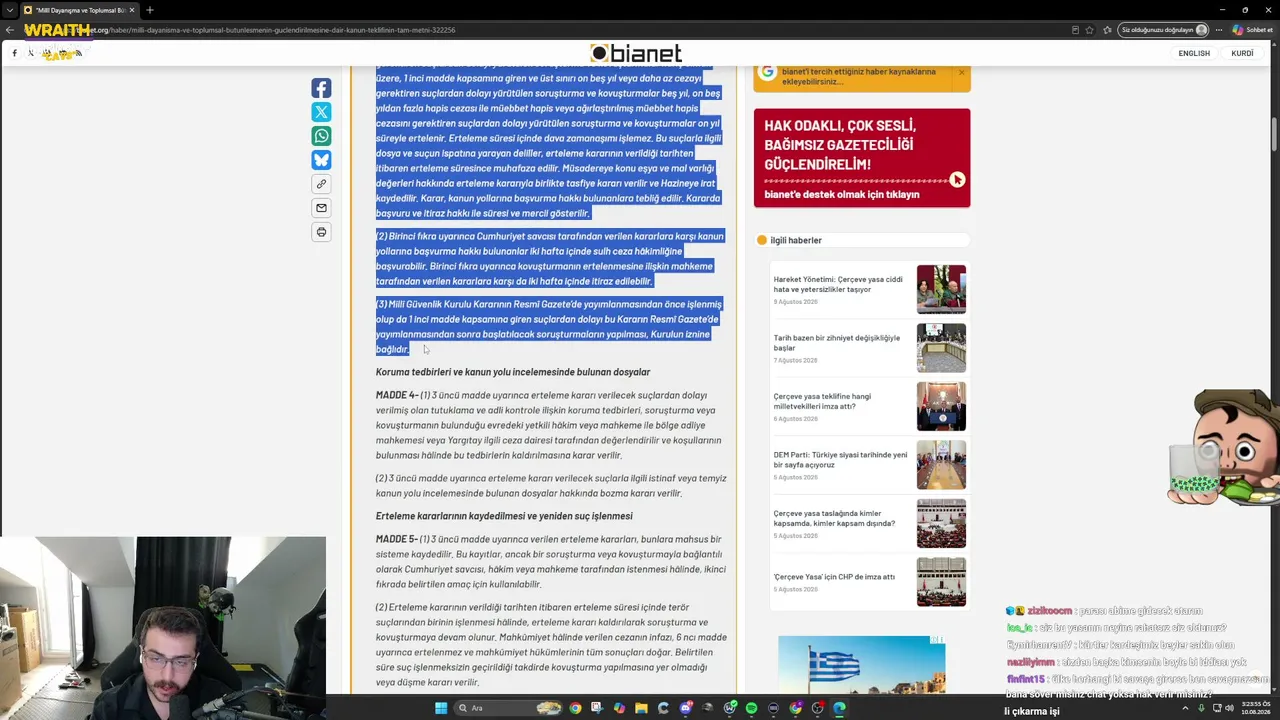Open File Explorer from the taskbar
Viewport: 1280px width, 720px height.
[x=641, y=708]
